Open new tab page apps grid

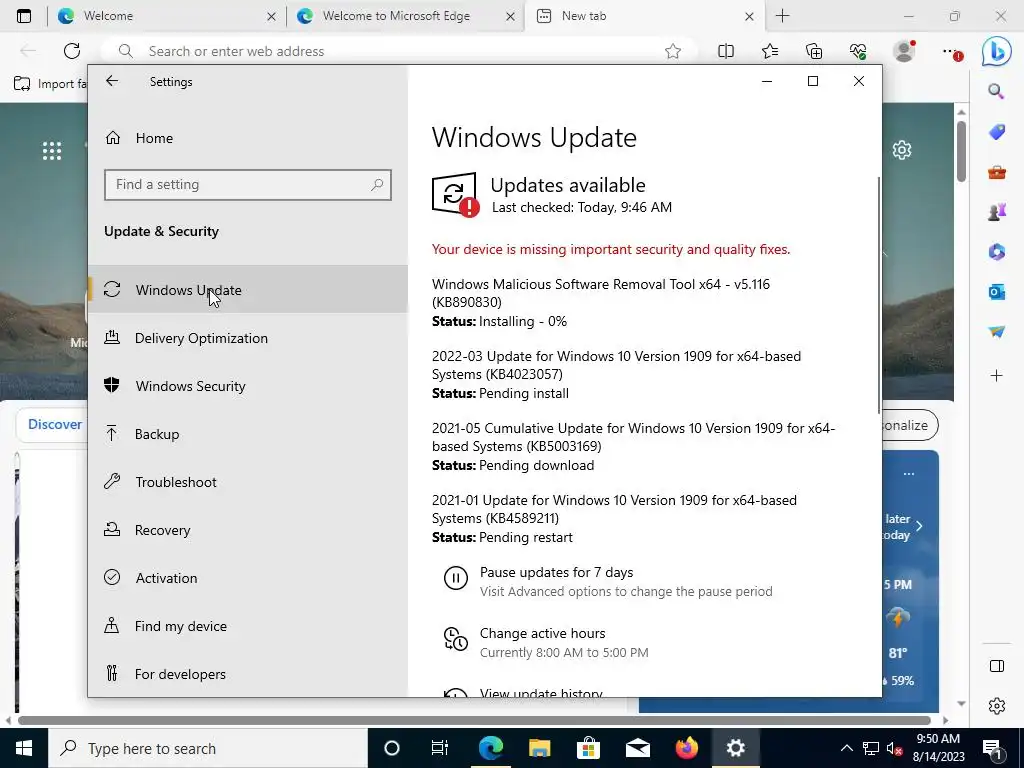pyautogui.click(x=52, y=151)
